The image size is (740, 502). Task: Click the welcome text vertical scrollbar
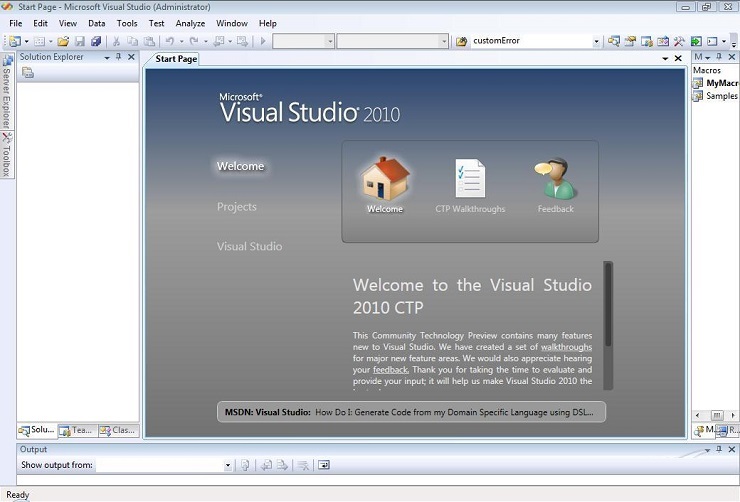point(608,326)
